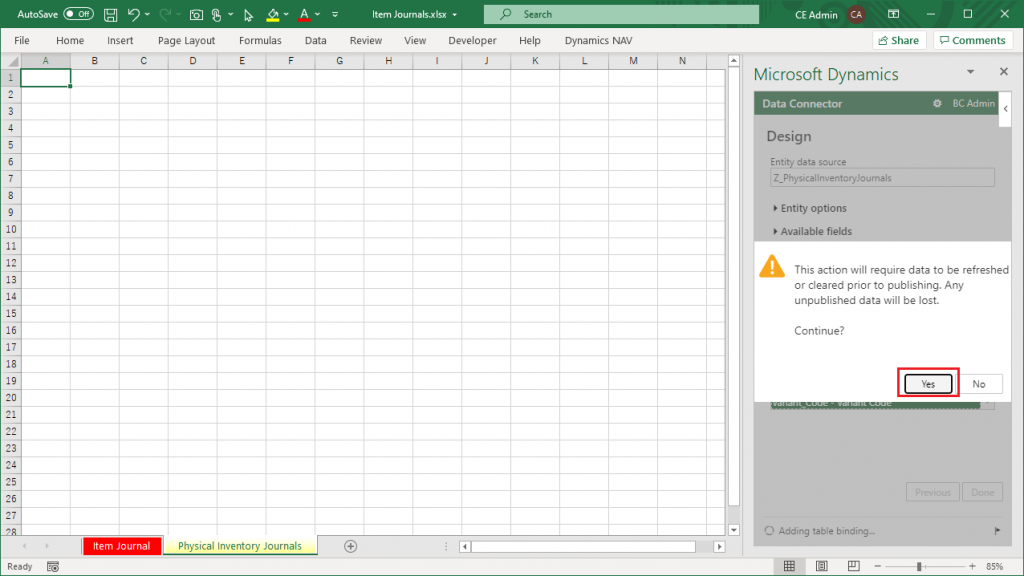Click the zoom out minus button

coord(878,566)
